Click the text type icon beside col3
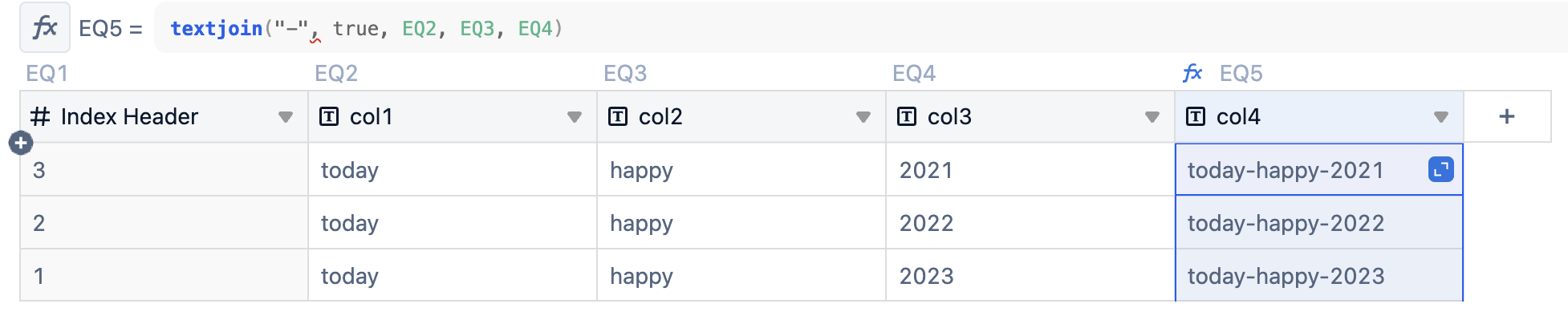1568x316 pixels. [907, 117]
